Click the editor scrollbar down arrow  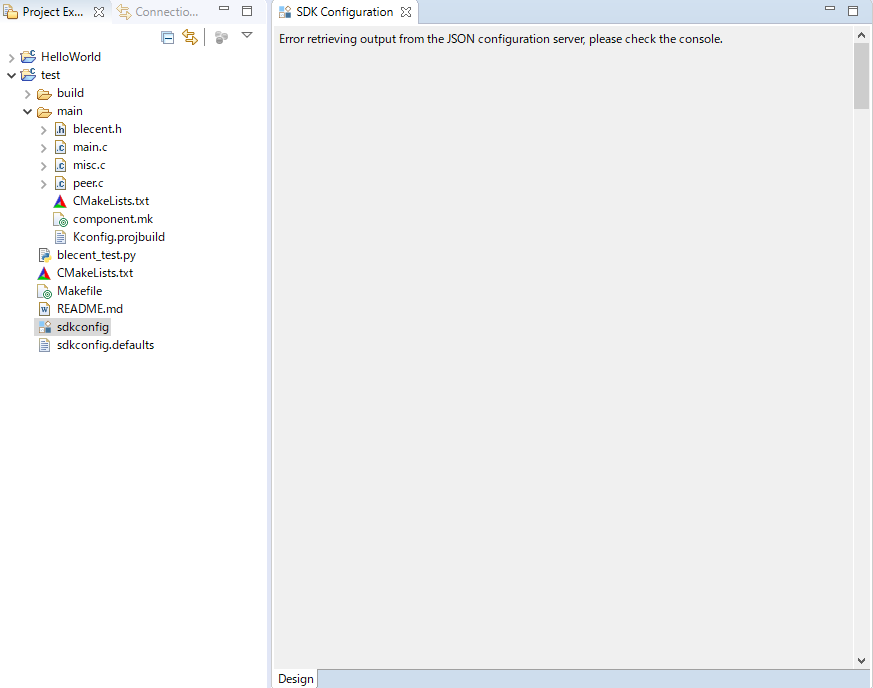tap(861, 661)
